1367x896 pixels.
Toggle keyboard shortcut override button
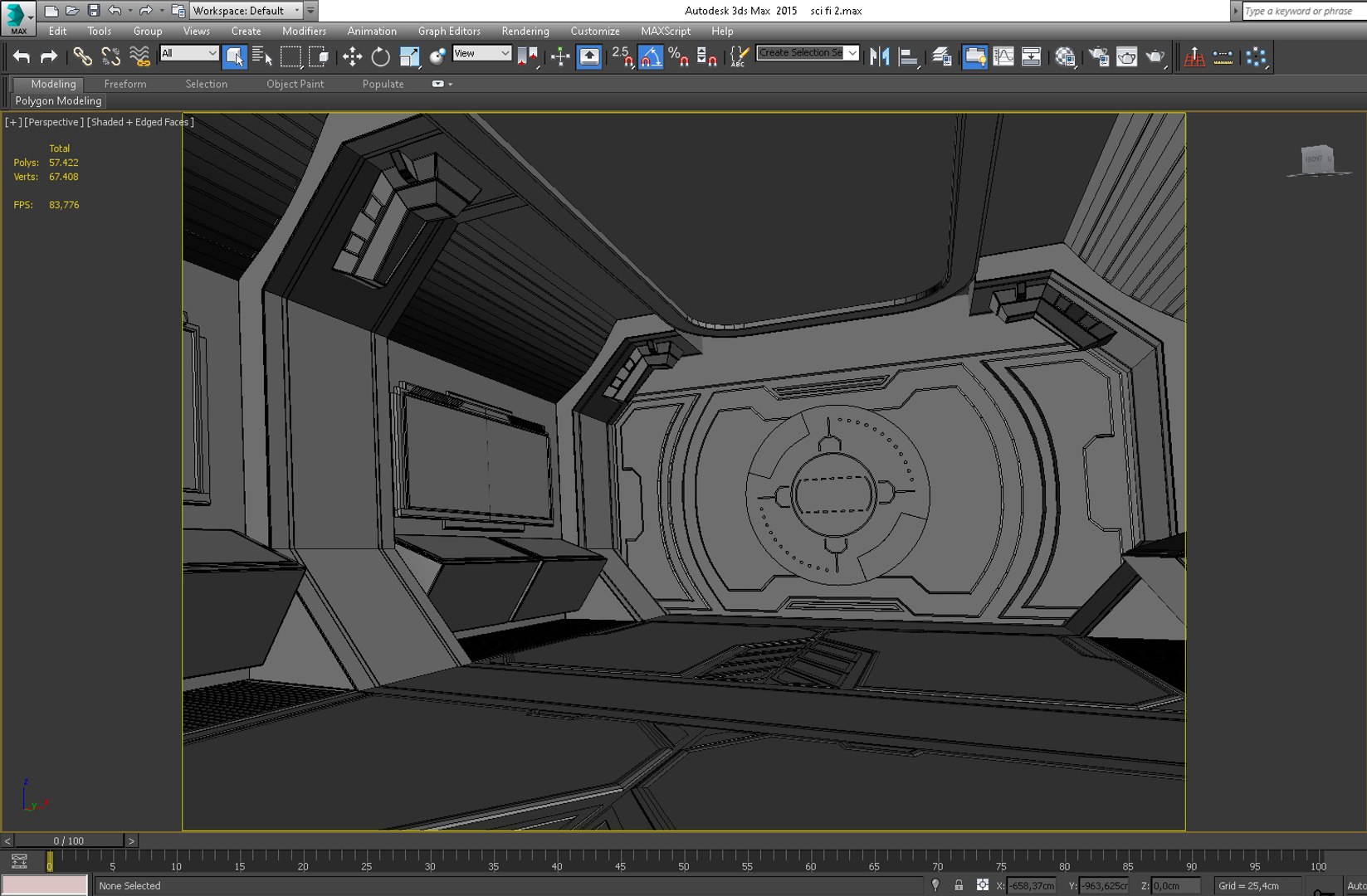(588, 56)
